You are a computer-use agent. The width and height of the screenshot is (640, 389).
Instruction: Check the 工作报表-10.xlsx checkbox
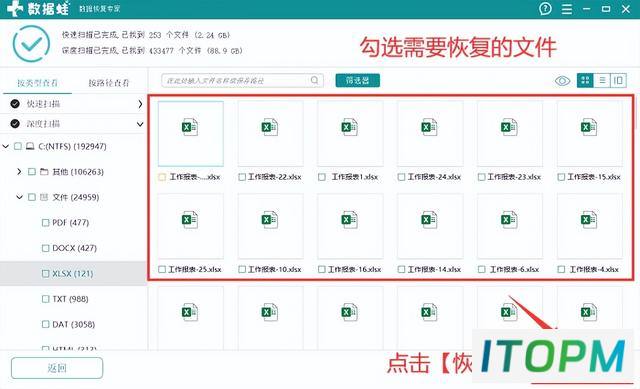pyautogui.click(x=242, y=269)
